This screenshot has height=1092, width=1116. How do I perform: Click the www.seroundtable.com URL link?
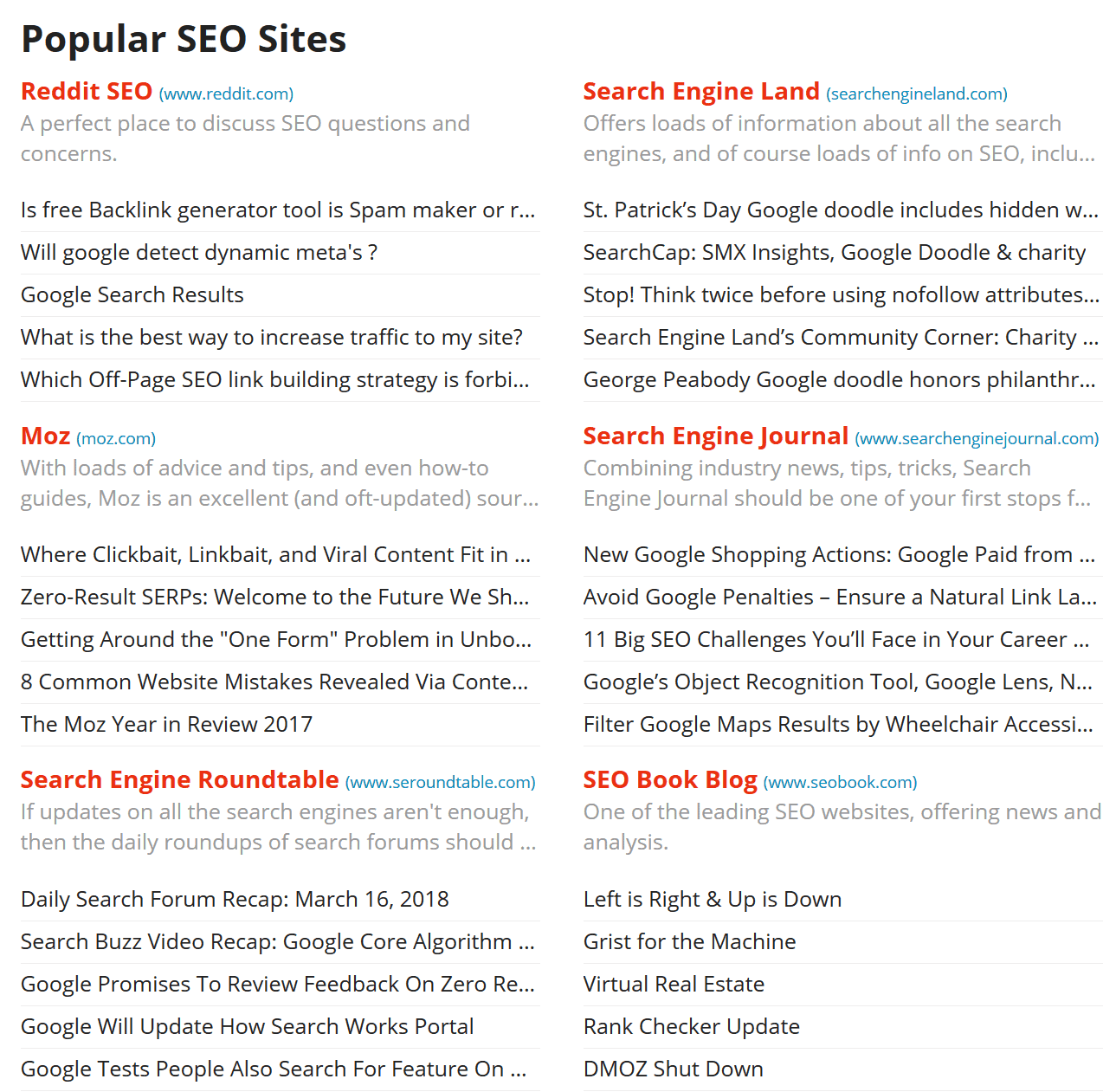click(441, 782)
